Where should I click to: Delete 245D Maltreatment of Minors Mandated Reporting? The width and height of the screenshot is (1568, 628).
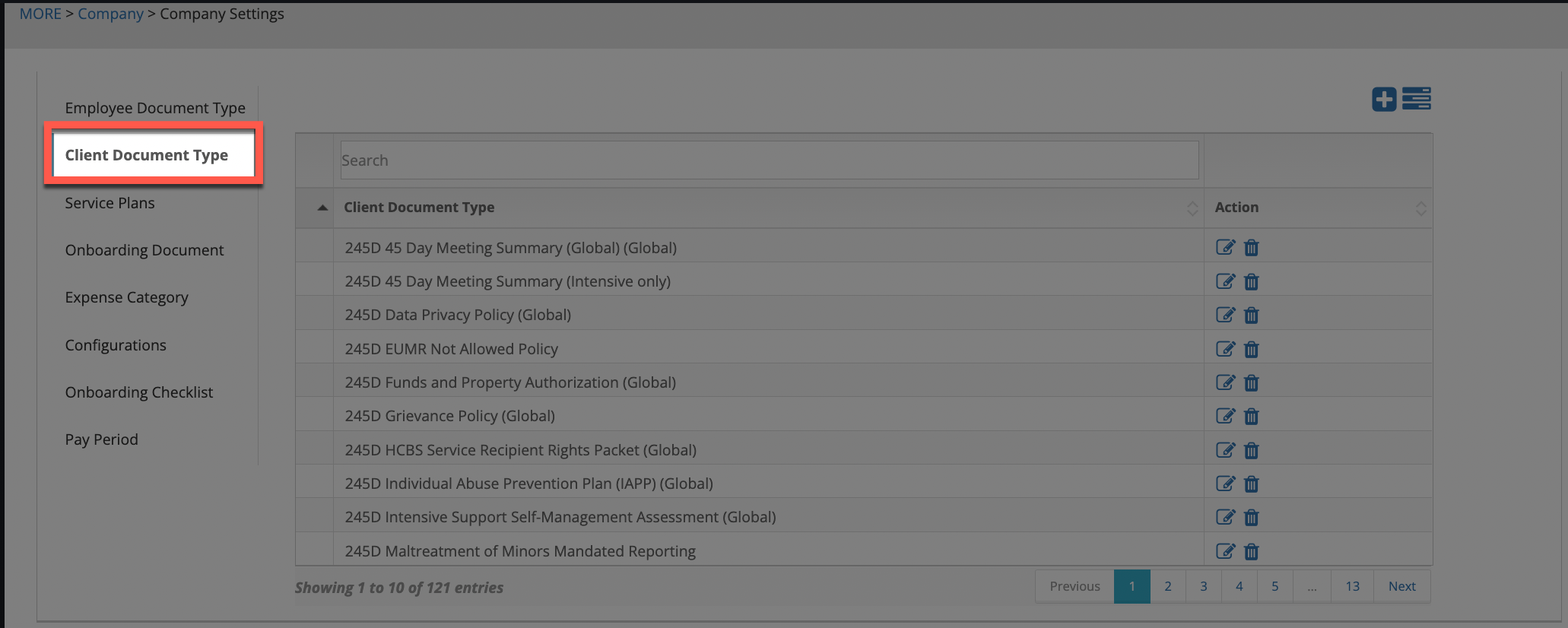coord(1252,551)
